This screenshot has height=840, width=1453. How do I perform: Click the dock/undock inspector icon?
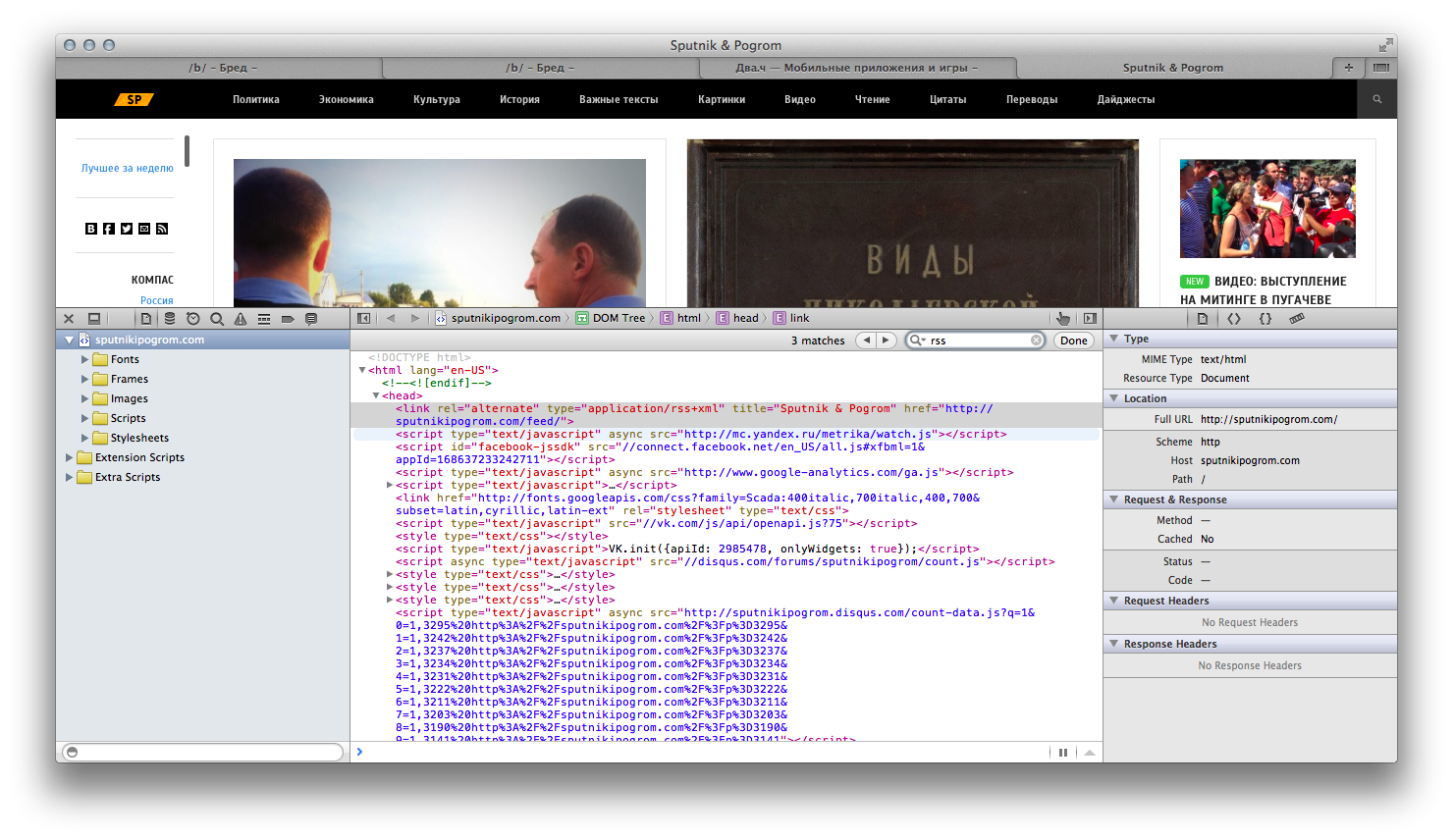click(x=94, y=319)
